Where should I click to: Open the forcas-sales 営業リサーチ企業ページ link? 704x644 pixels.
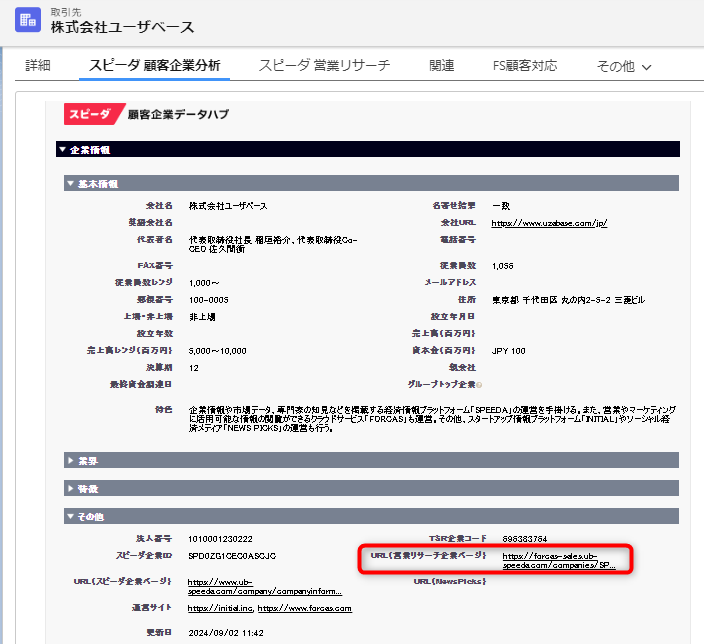pyautogui.click(x=559, y=560)
